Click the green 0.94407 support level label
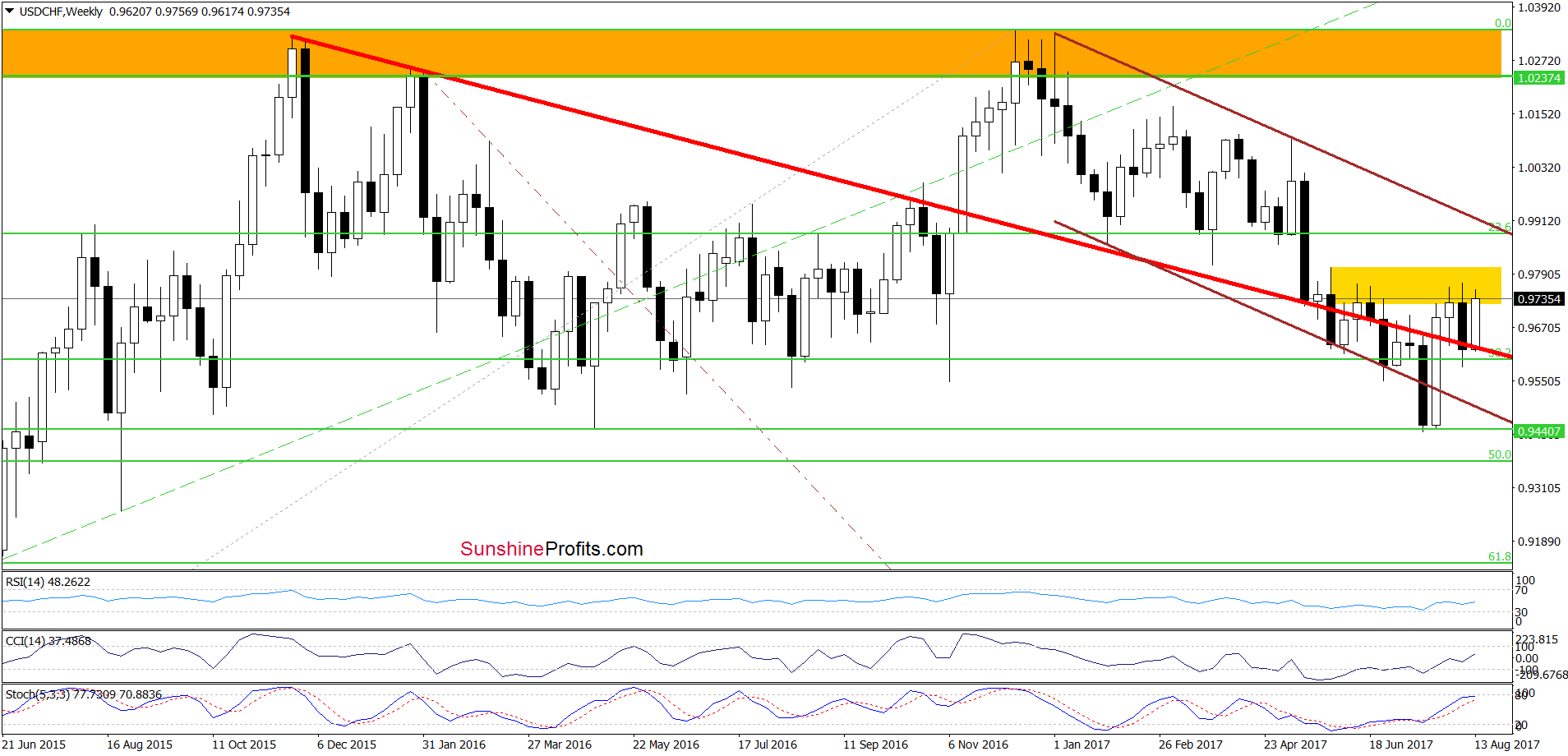1568x756 pixels. coord(1538,431)
